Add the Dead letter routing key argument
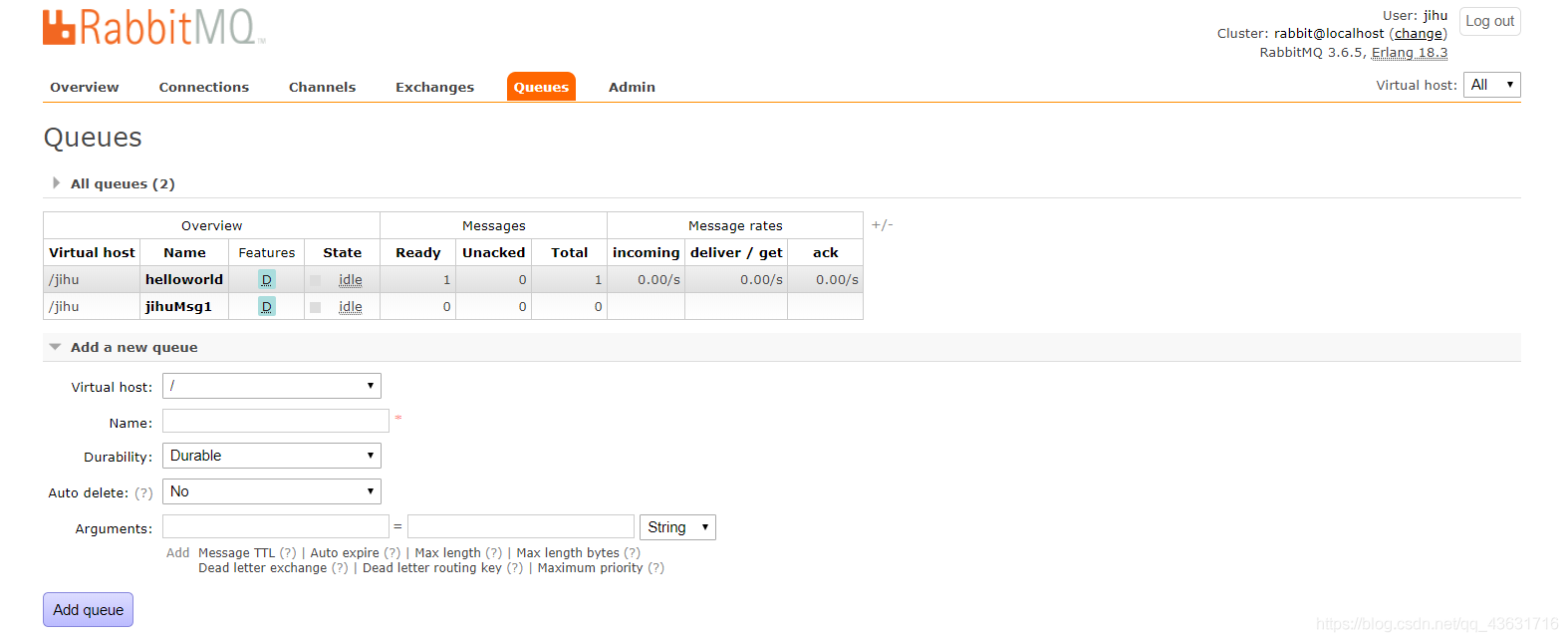This screenshot has width=1568, height=642. (432, 568)
